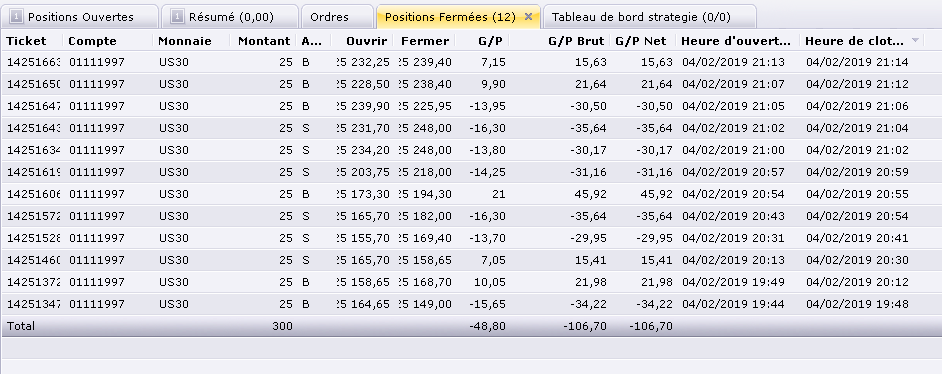Select the row closed at 21:06
This screenshot has width=942, height=374.
pyautogui.click(x=471, y=106)
